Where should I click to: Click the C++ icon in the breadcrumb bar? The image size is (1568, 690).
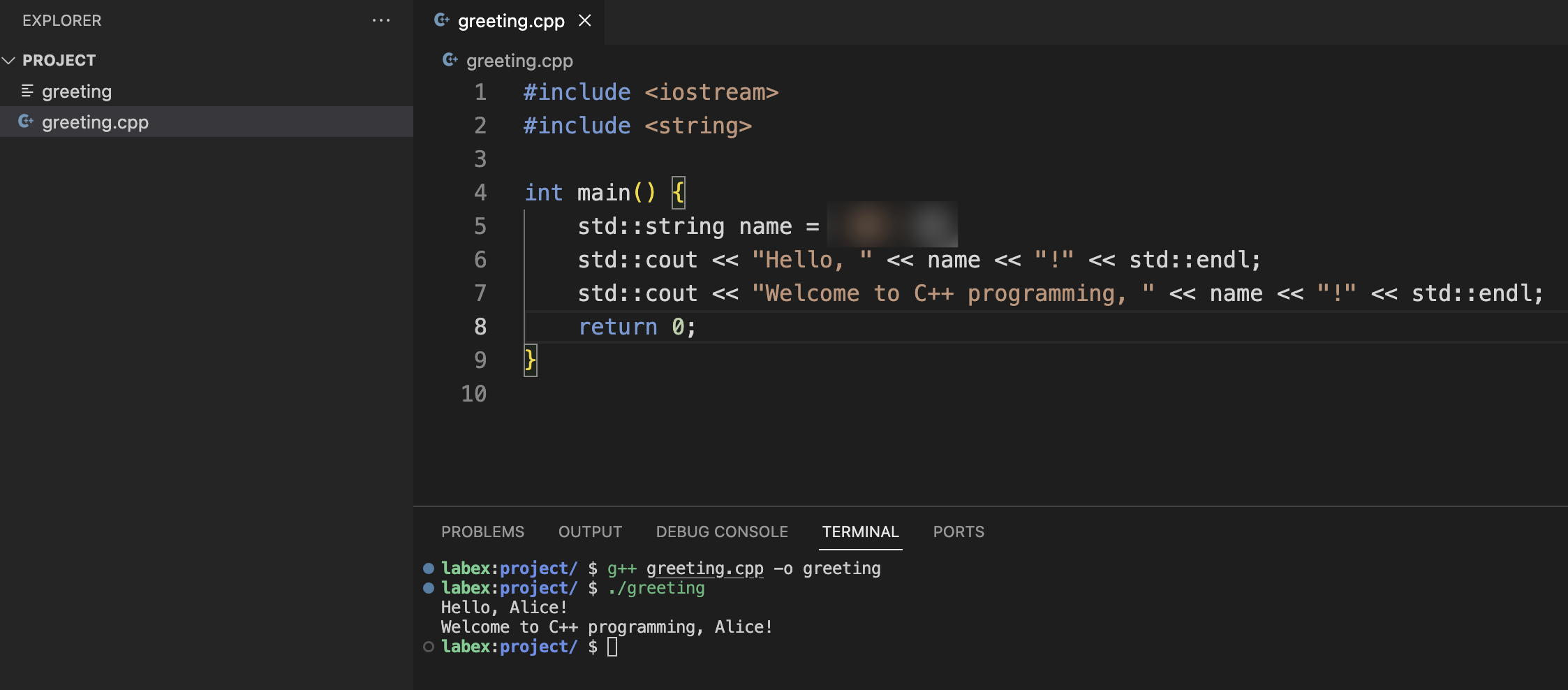point(450,60)
